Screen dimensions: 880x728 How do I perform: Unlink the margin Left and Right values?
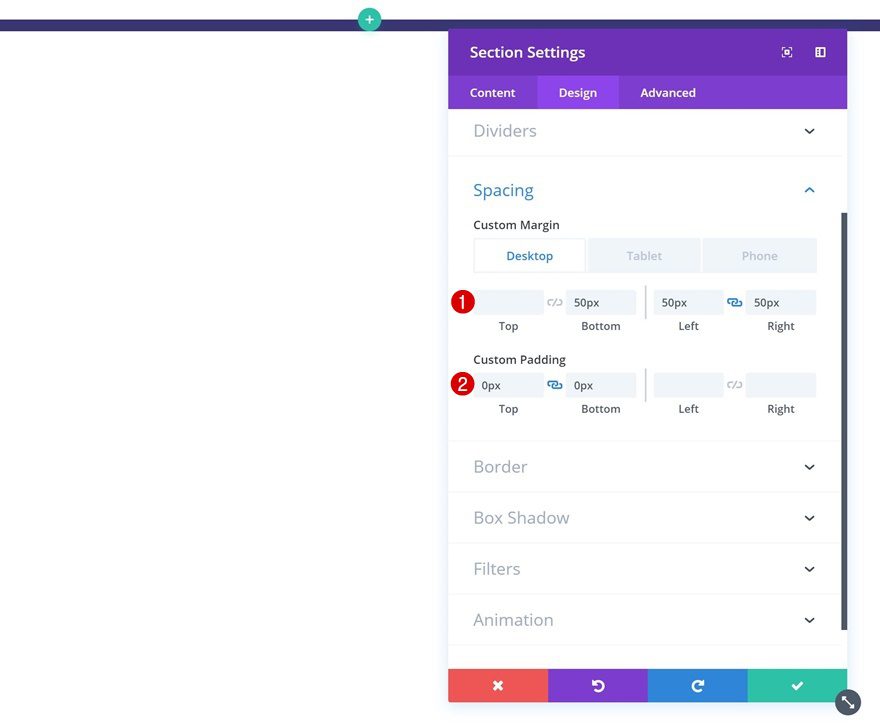[x=735, y=302]
